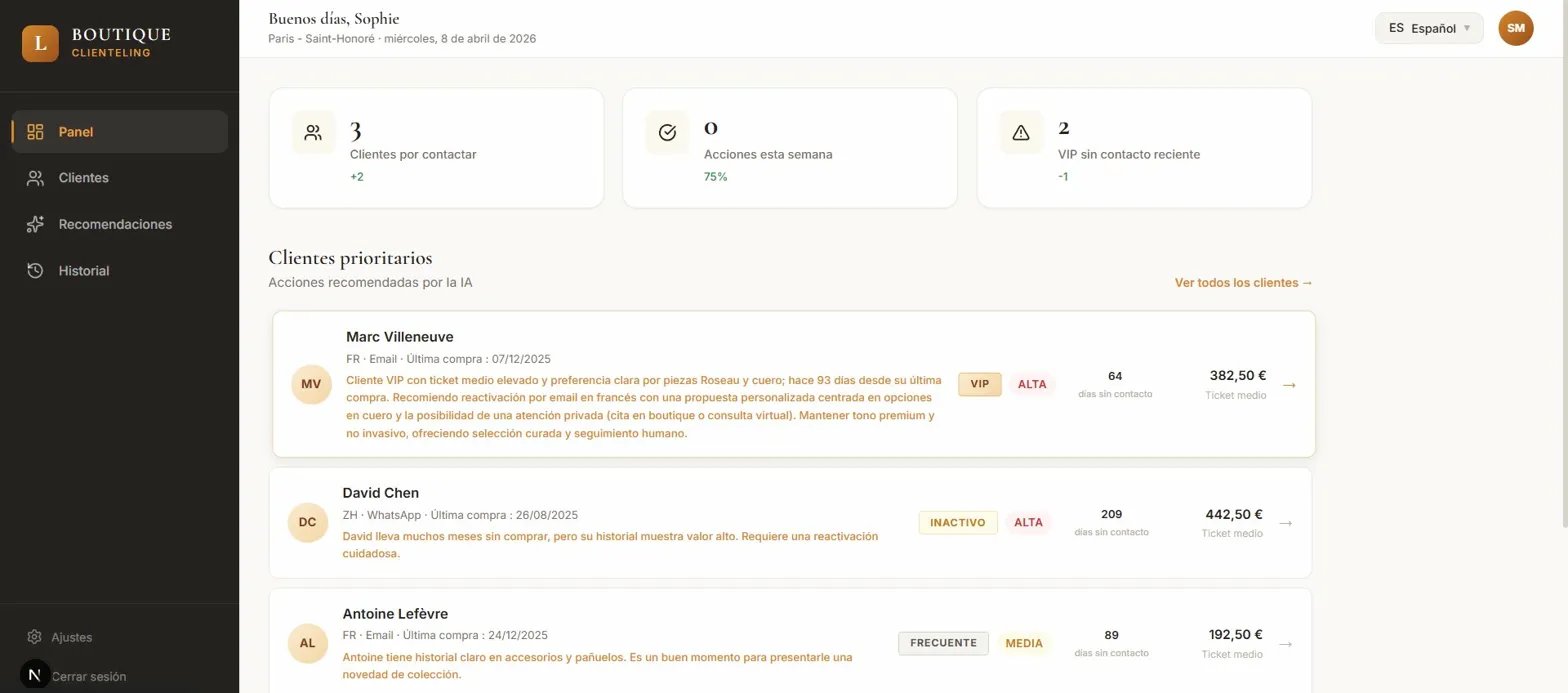Expand the language selector chevron

[x=1465, y=28]
